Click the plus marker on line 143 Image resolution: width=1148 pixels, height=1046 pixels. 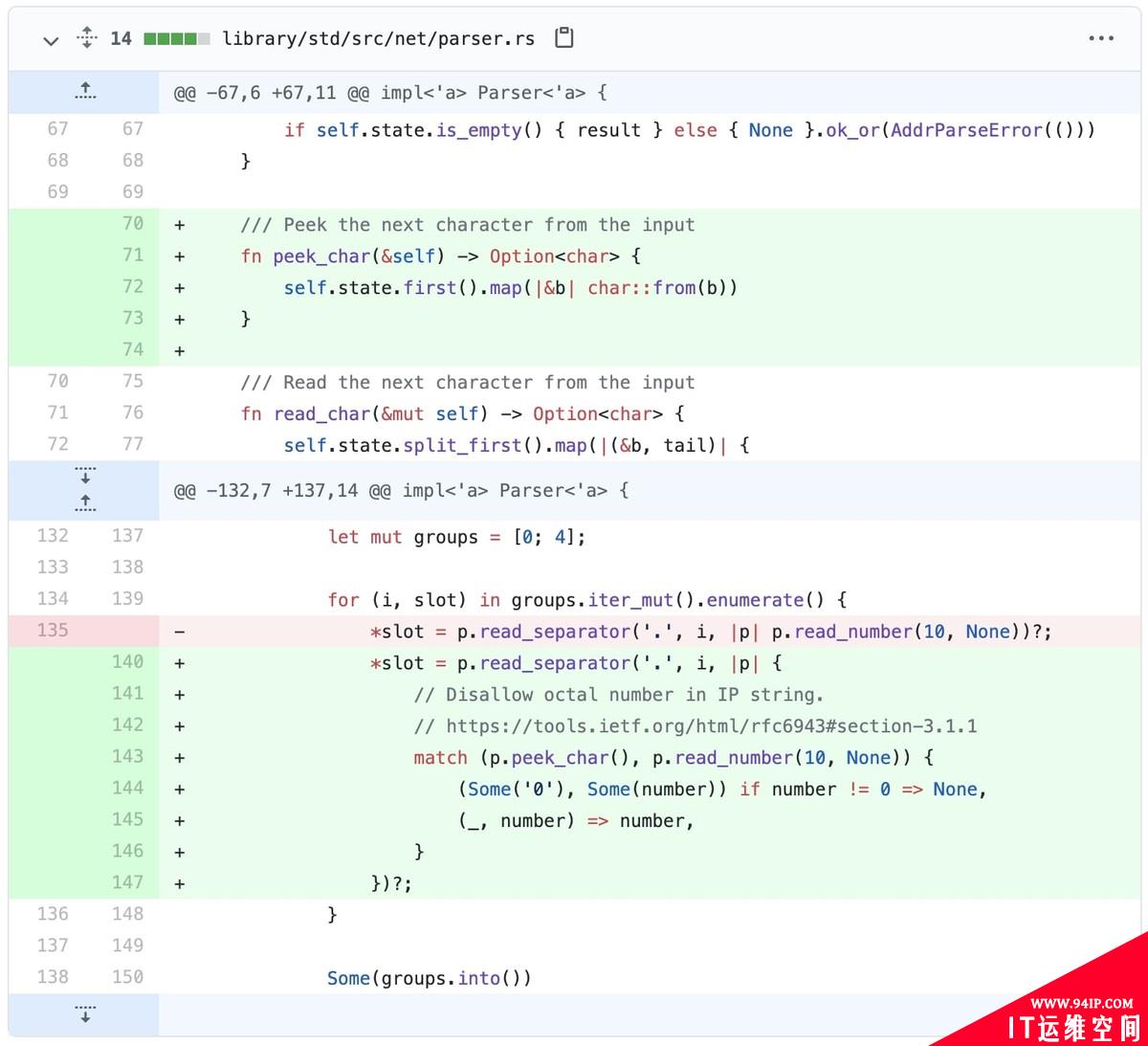pyautogui.click(x=179, y=758)
